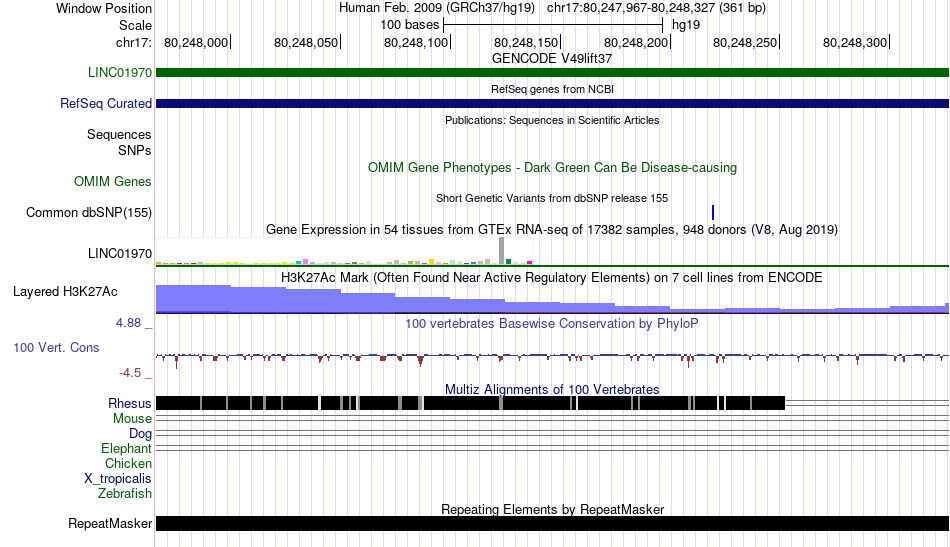Click the 80,248,150 ruler coordinate
This screenshot has width=950, height=547.
click(x=526, y=42)
